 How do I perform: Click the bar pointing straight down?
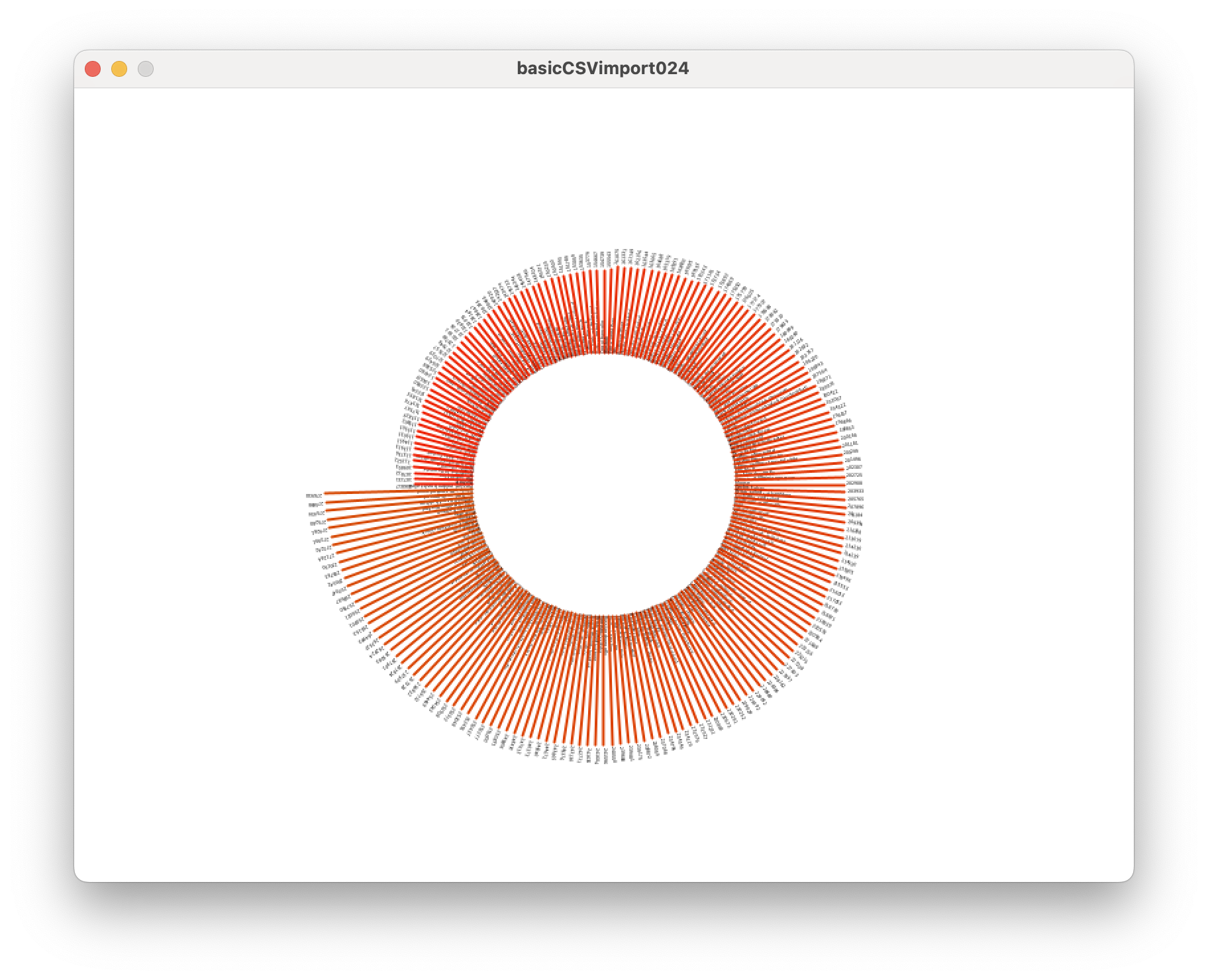coord(604,682)
